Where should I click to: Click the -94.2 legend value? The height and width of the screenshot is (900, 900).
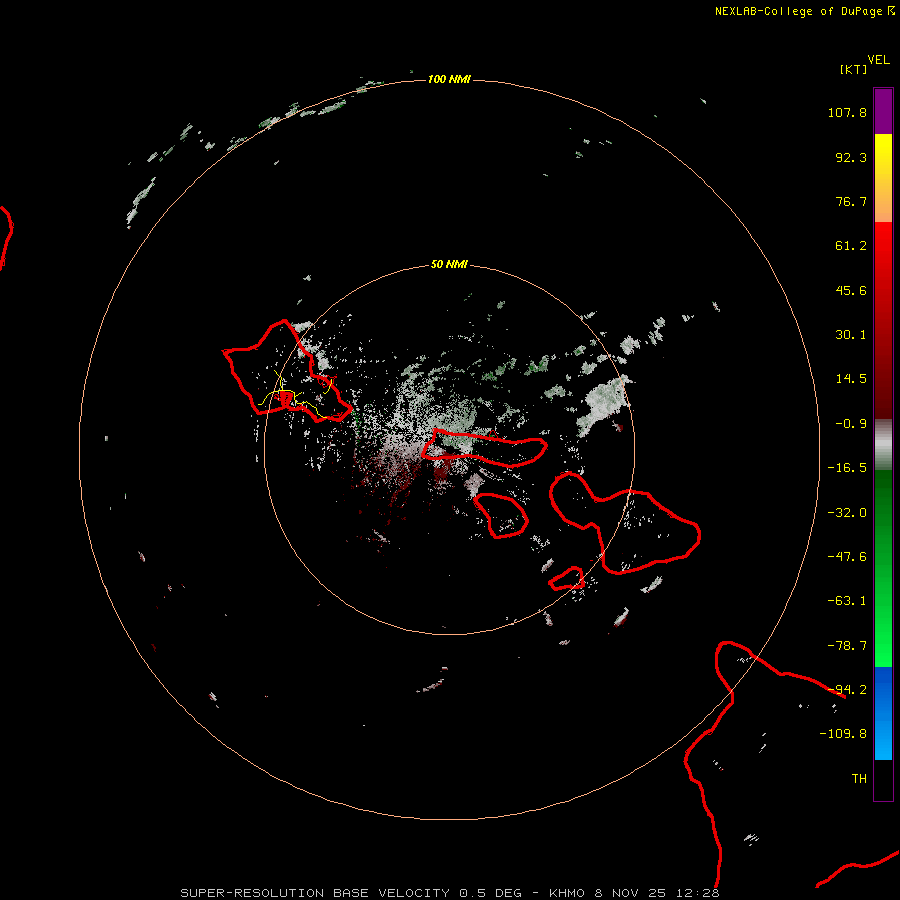[x=847, y=690]
